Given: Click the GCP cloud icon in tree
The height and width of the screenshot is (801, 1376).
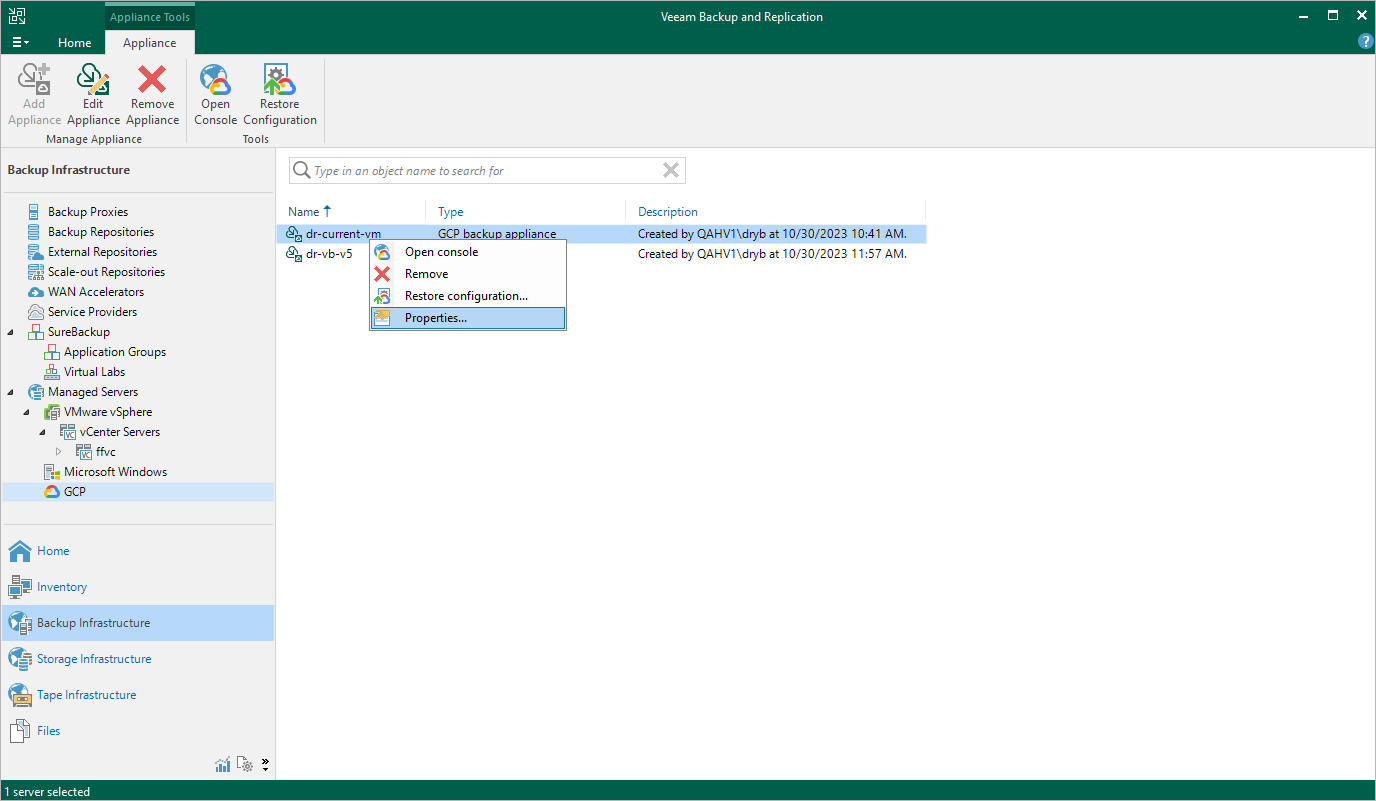Looking at the screenshot, I should click(x=52, y=492).
